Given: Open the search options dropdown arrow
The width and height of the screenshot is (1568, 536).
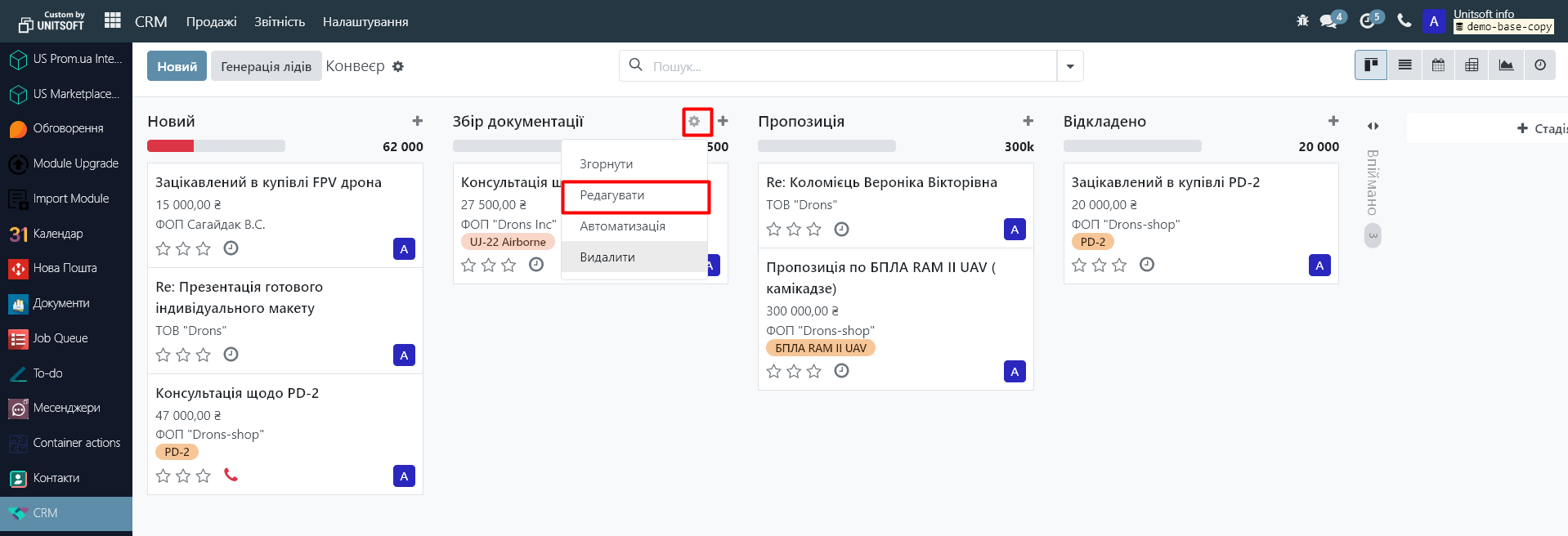Looking at the screenshot, I should [1070, 66].
